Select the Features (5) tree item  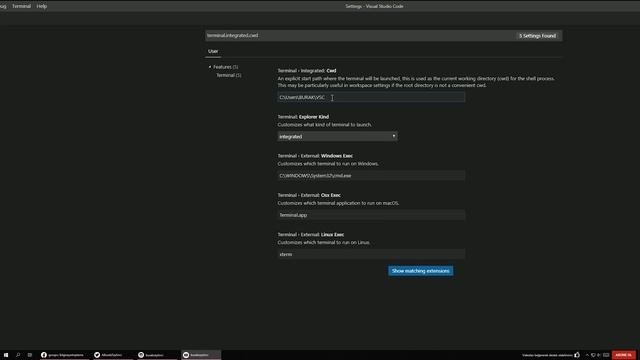pos(226,67)
